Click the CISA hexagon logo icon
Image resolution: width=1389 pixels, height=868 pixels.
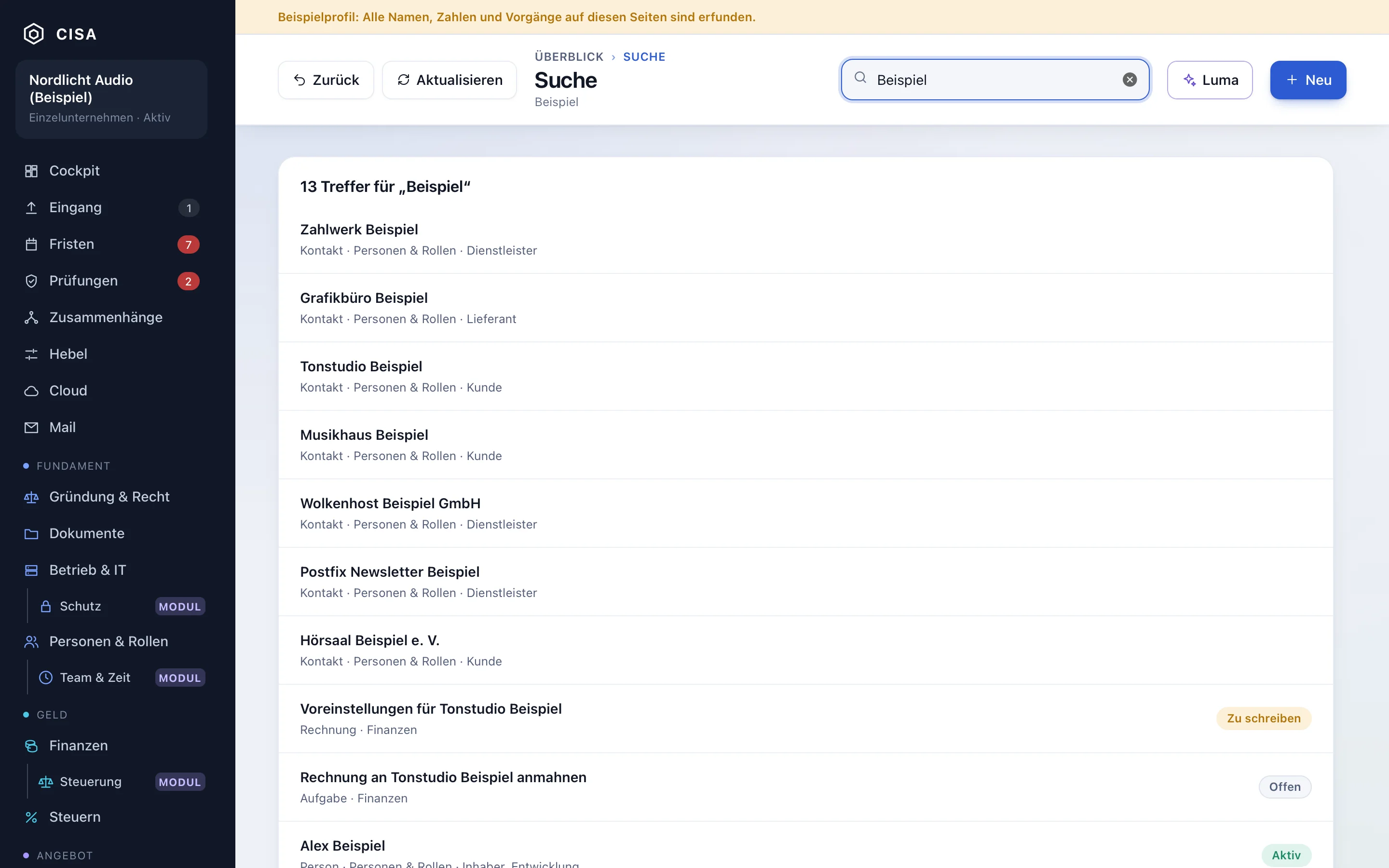tap(33, 34)
